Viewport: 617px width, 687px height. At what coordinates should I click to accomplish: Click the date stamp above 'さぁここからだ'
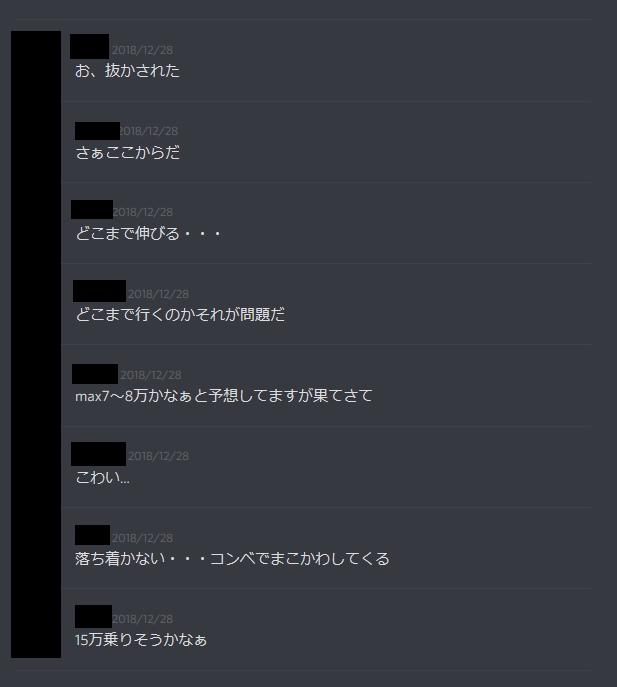149,131
